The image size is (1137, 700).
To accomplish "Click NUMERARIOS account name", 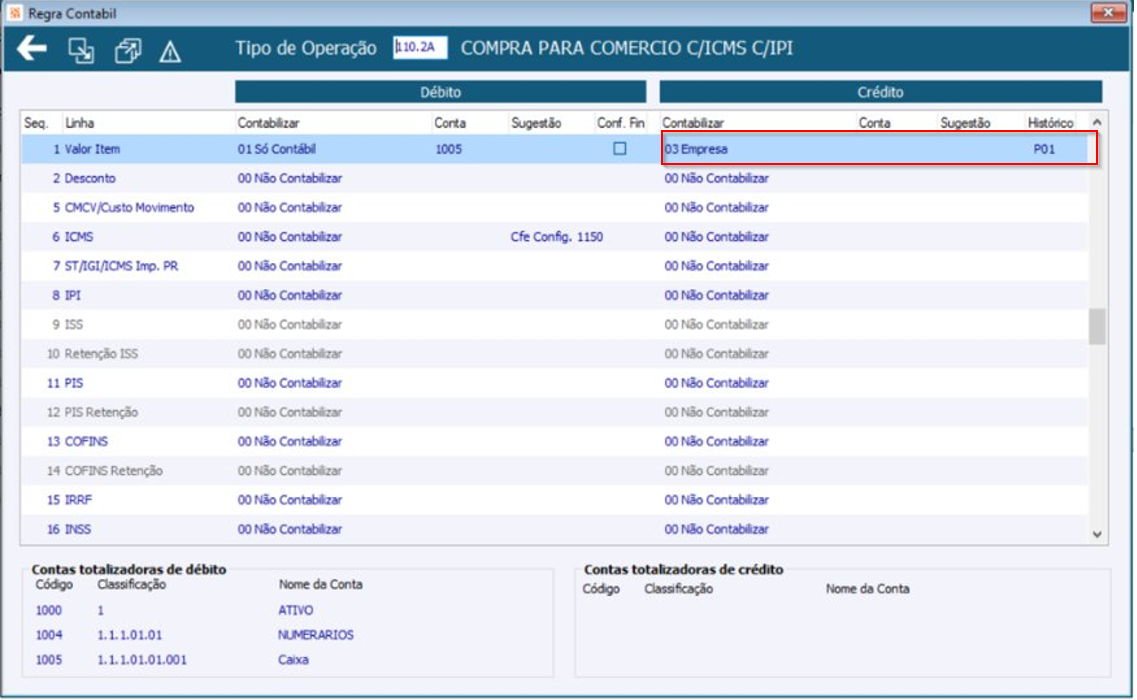I will tap(316, 635).
